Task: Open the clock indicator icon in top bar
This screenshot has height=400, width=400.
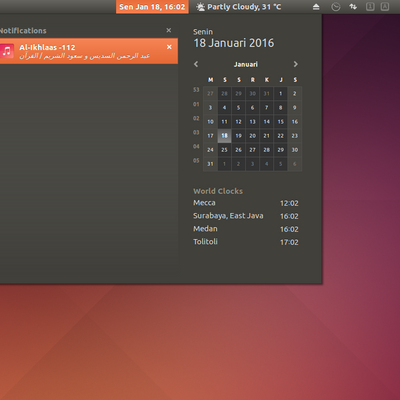Action: click(x=336, y=7)
